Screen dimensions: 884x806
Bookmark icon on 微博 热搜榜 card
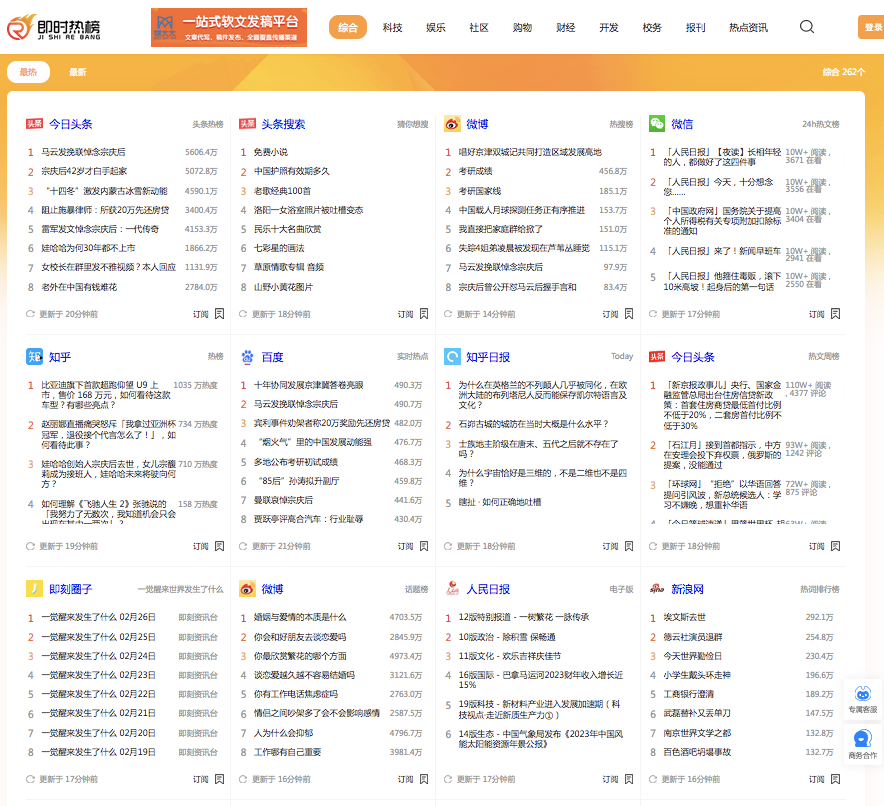[x=629, y=314]
